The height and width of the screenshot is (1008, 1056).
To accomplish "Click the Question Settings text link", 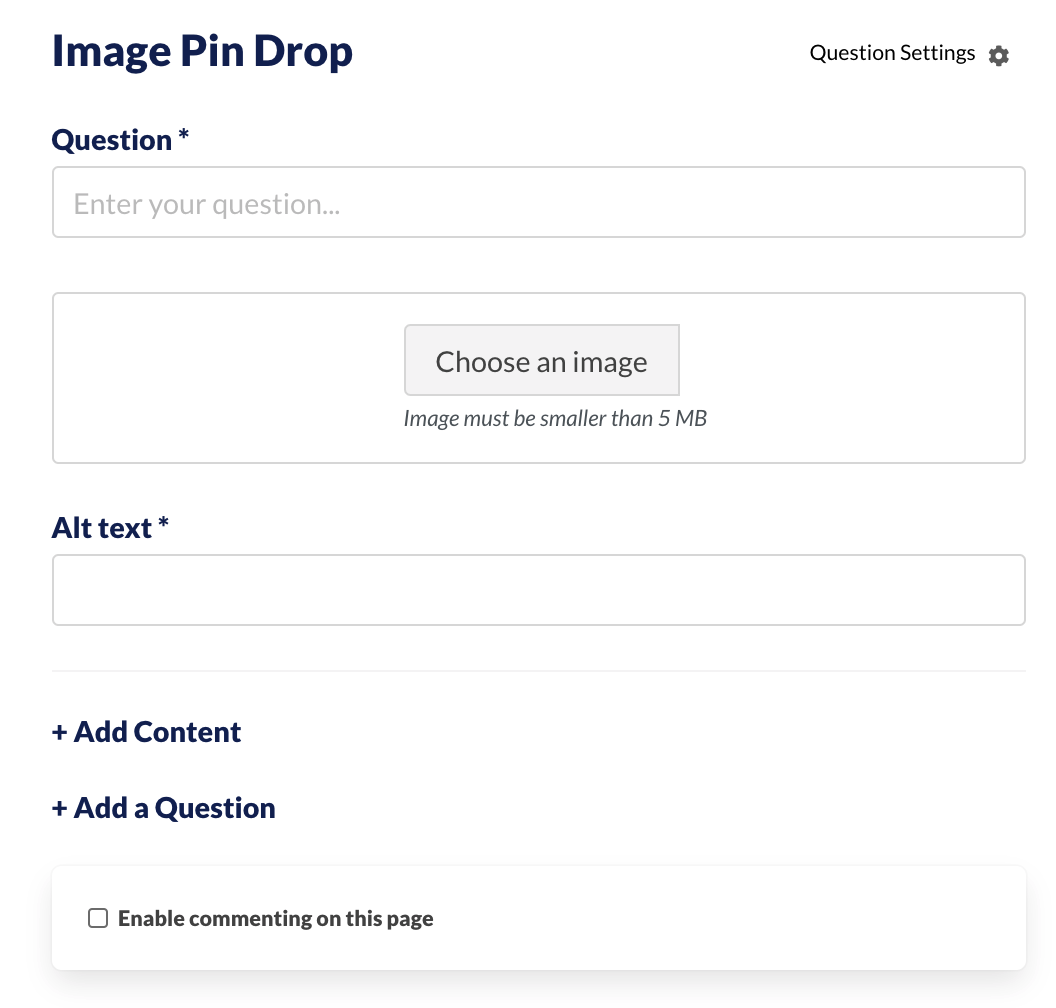I will click(892, 53).
